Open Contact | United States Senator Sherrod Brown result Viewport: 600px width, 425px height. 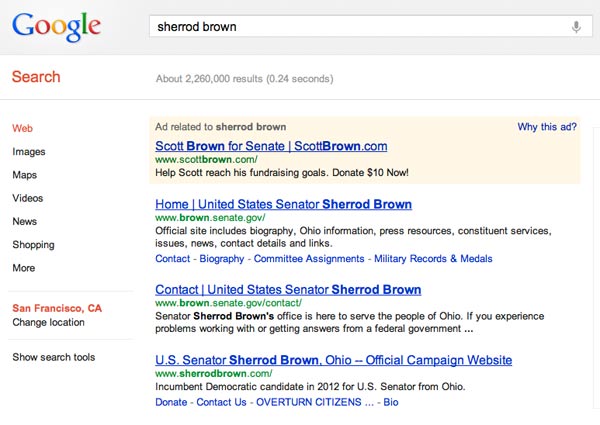[x=288, y=290]
